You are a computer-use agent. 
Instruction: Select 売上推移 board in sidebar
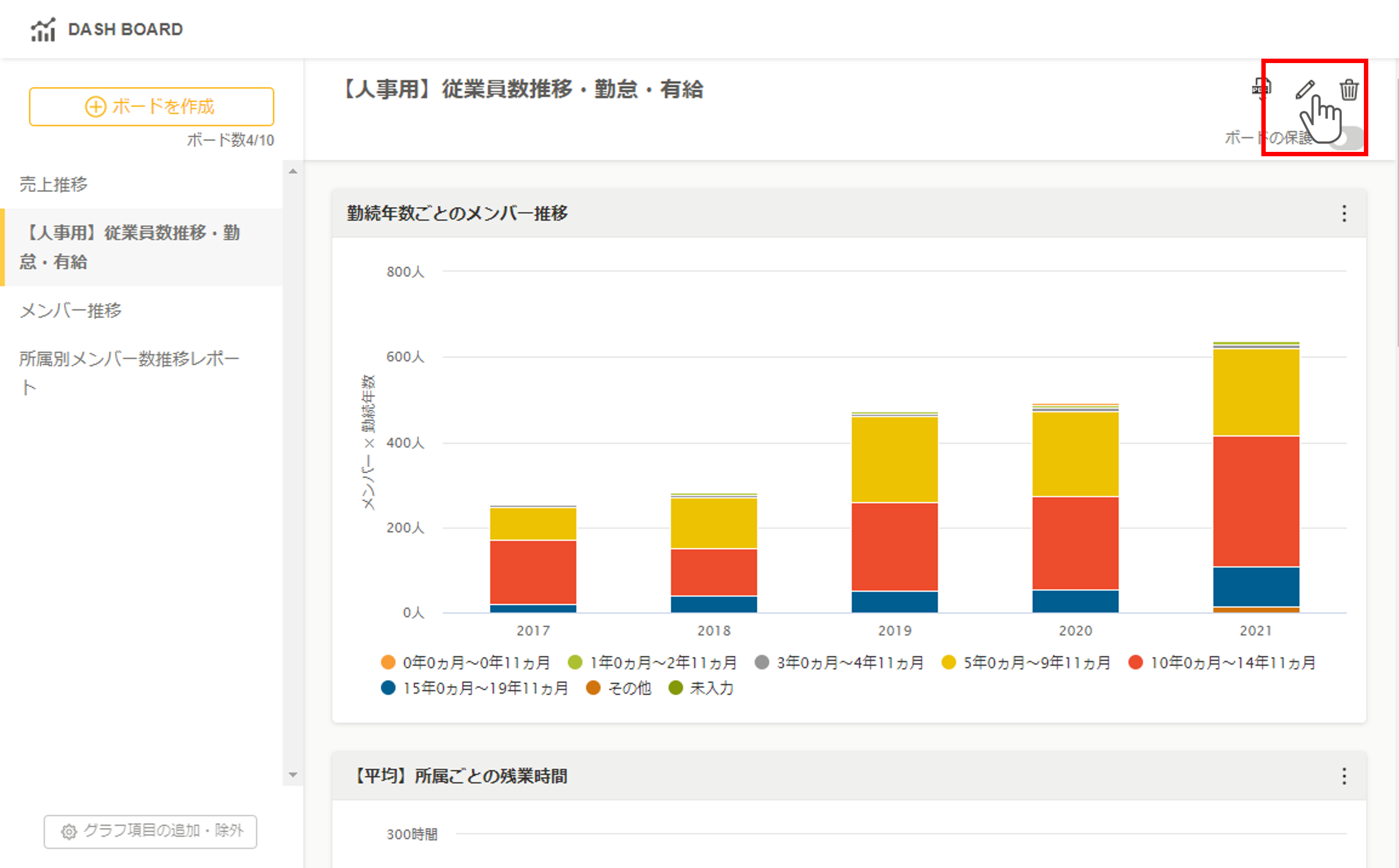[x=53, y=184]
